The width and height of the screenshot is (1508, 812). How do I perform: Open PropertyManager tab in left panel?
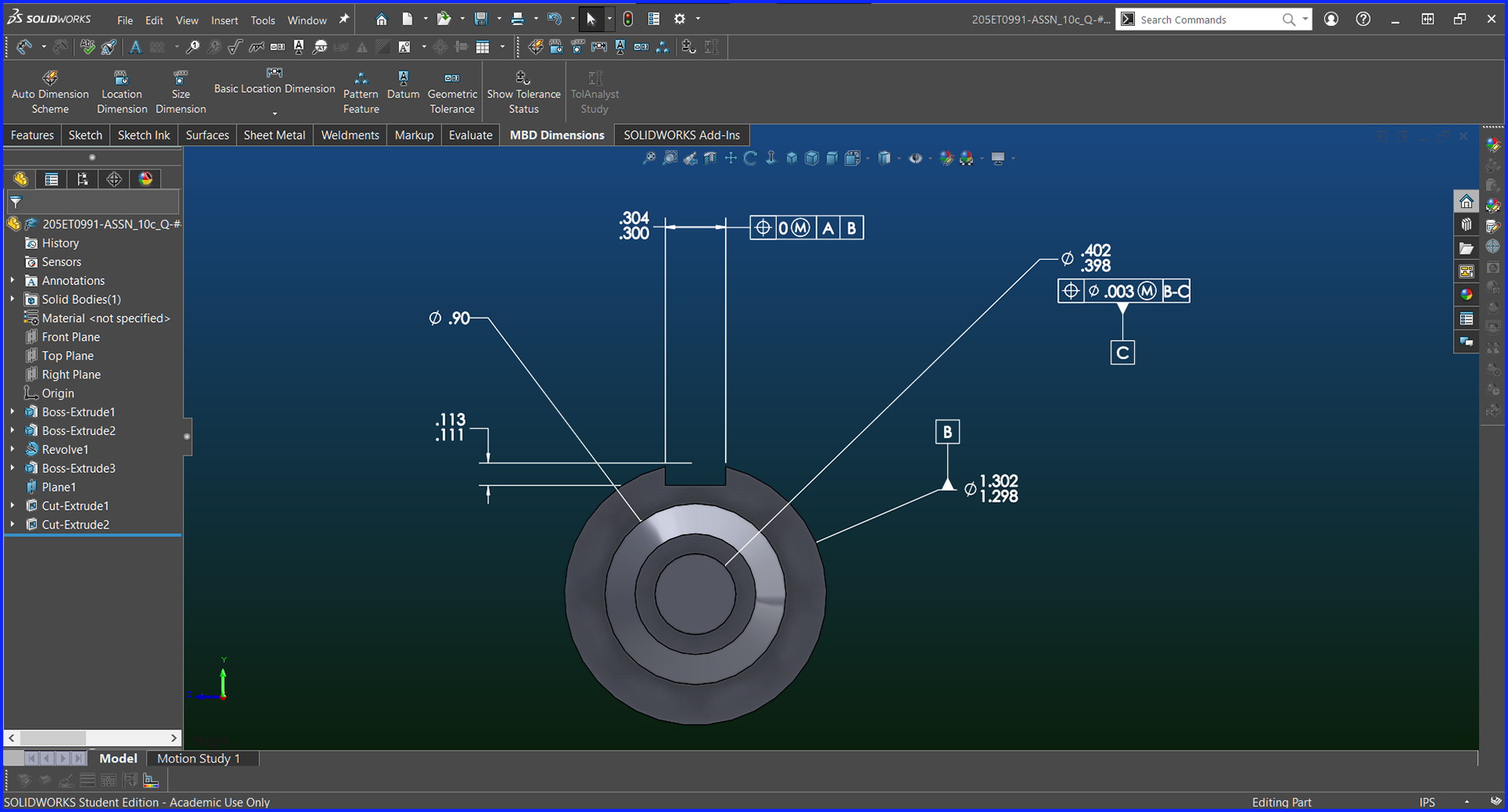pyautogui.click(x=51, y=179)
